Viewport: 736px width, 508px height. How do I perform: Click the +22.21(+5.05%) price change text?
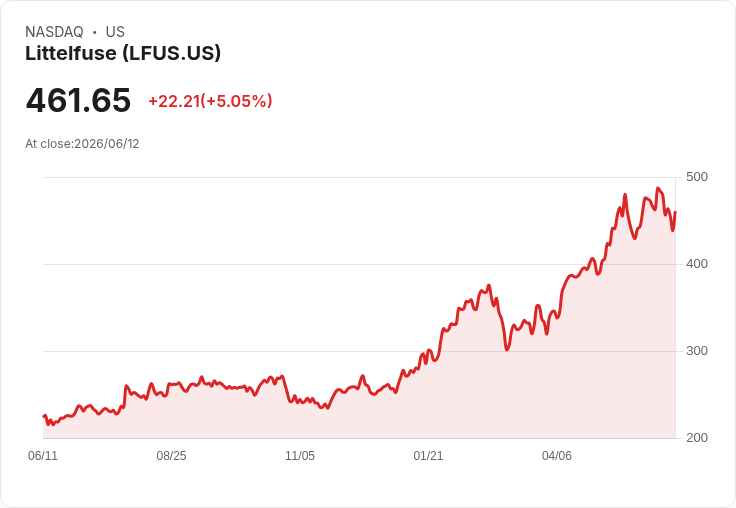[210, 101]
